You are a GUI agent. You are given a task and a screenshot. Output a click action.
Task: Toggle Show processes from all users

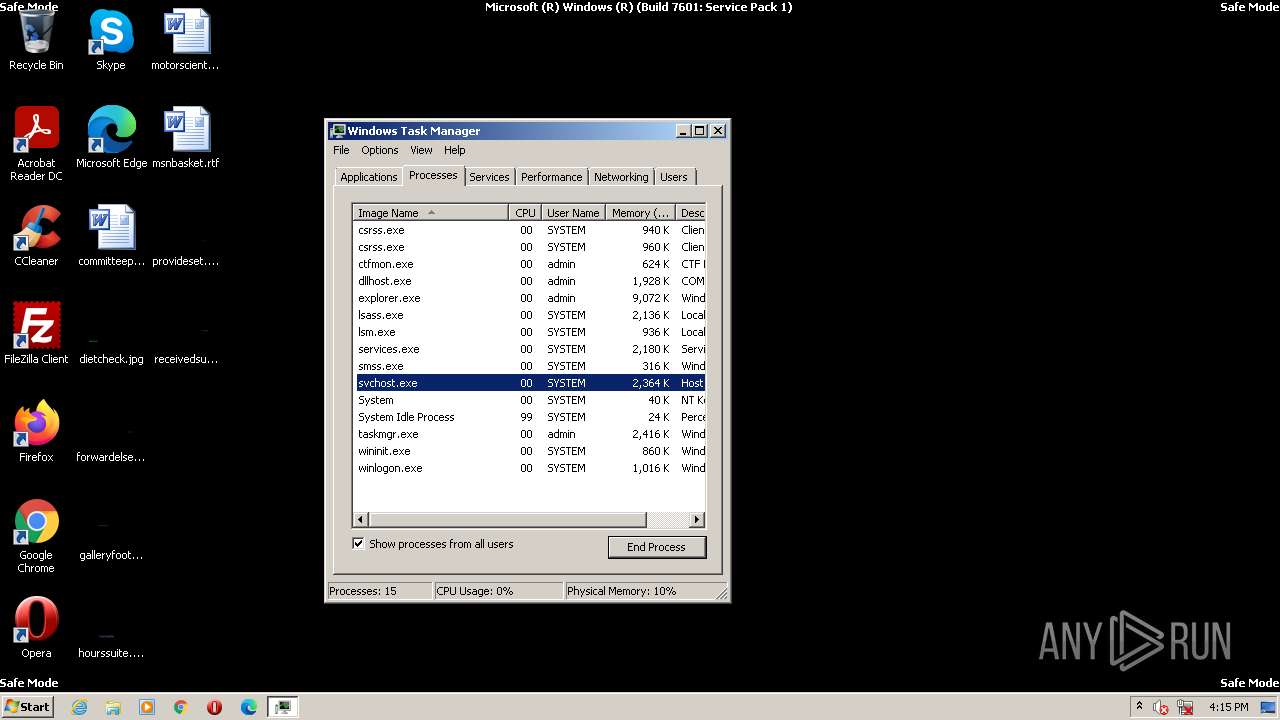pos(358,544)
